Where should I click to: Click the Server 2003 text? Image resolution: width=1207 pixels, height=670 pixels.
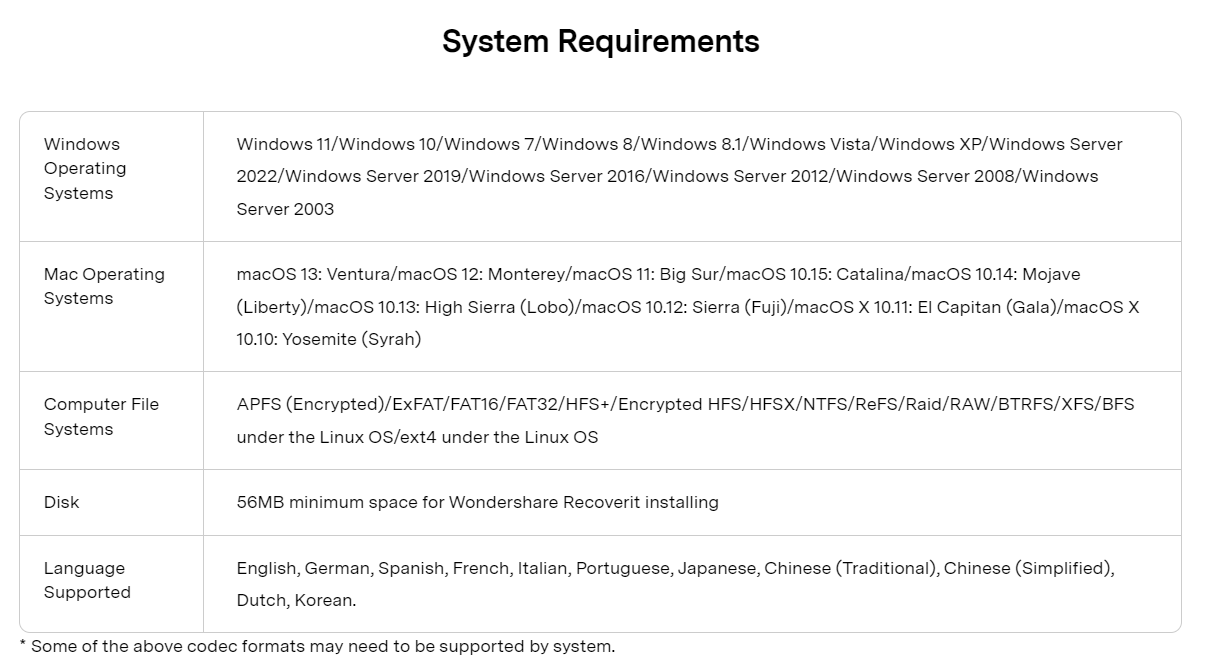pos(285,209)
